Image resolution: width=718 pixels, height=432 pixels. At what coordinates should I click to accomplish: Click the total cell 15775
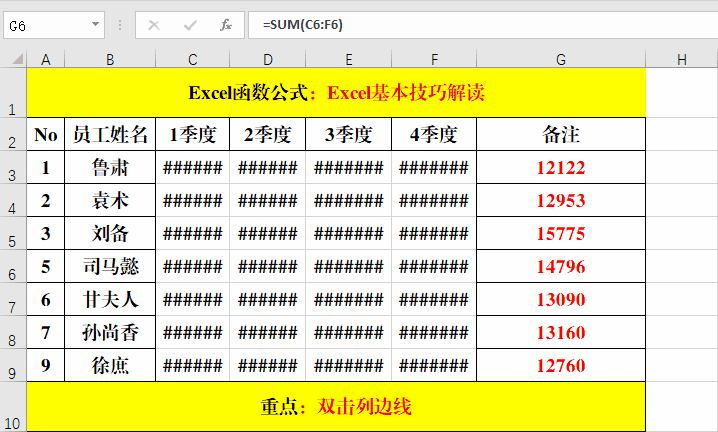[561, 233]
